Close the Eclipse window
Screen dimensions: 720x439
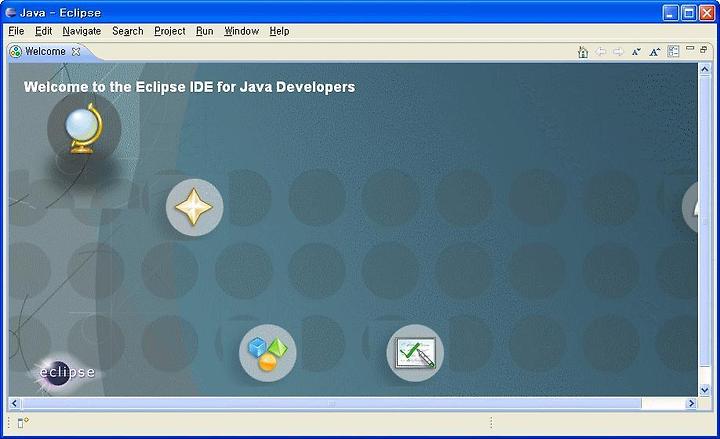(x=707, y=13)
